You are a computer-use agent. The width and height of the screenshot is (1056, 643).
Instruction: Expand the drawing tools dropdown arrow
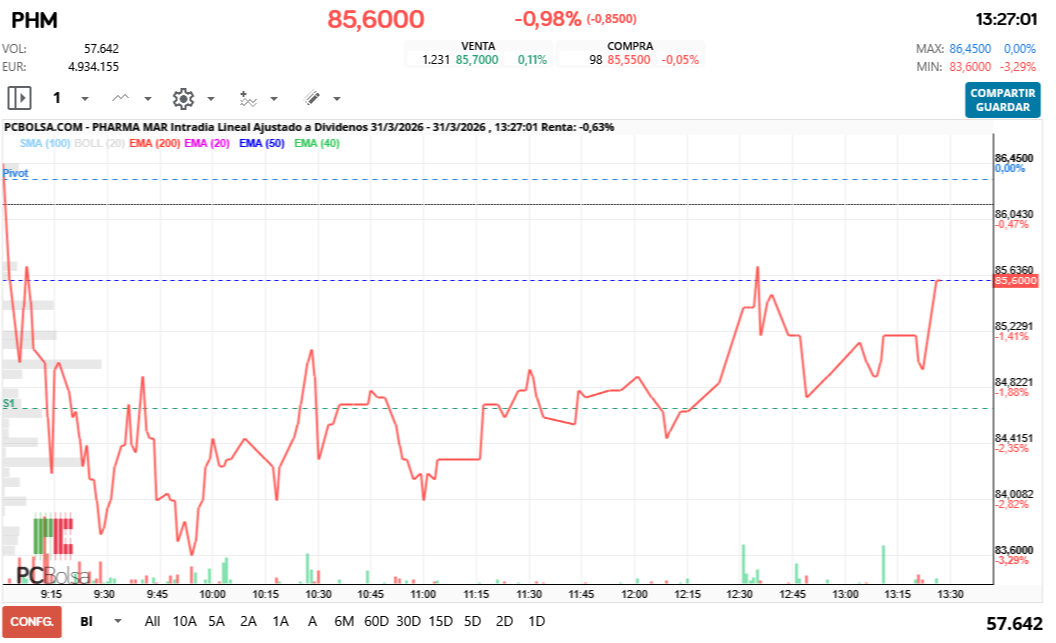click(337, 99)
